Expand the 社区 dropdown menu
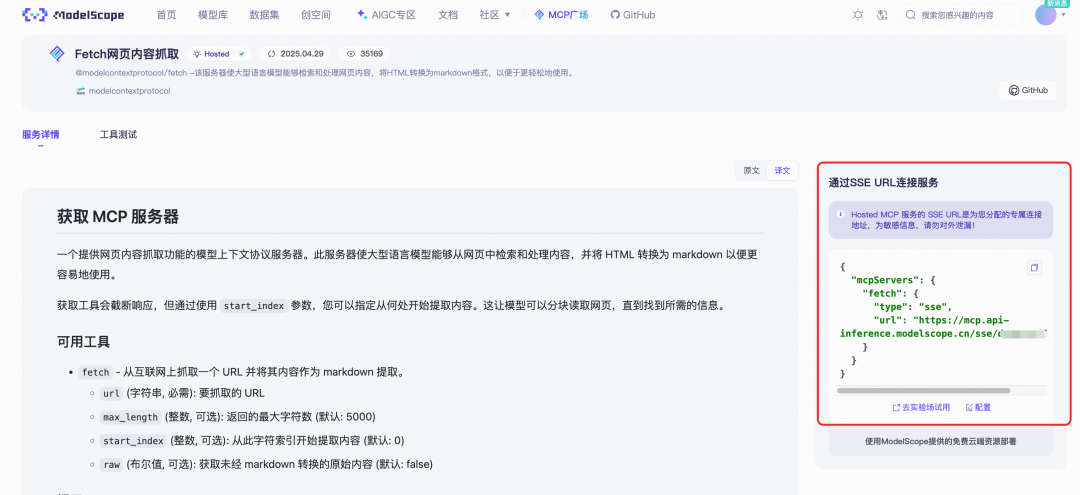 point(495,14)
